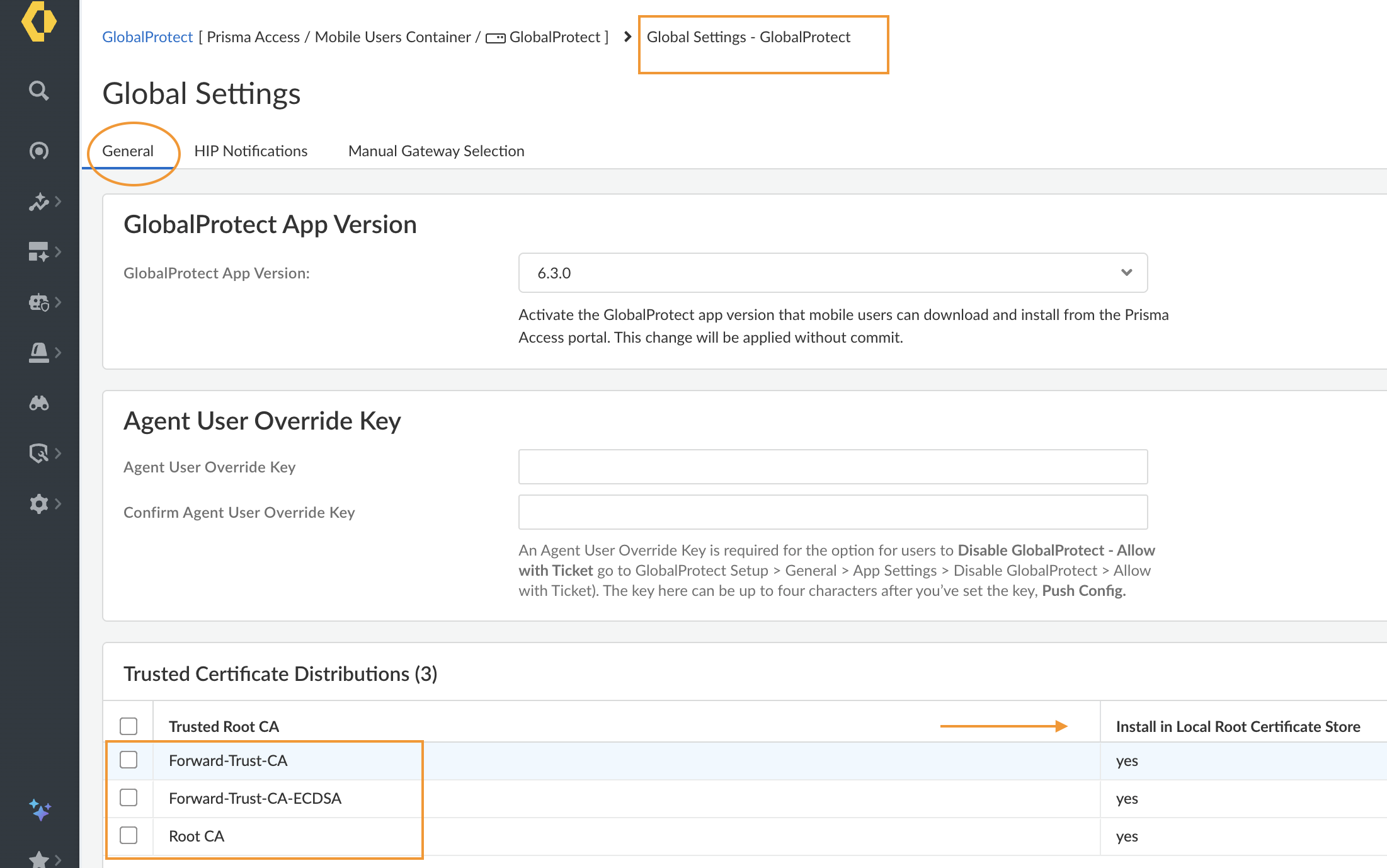
Task: Open the siren alerts sidebar icon
Action: click(x=38, y=352)
